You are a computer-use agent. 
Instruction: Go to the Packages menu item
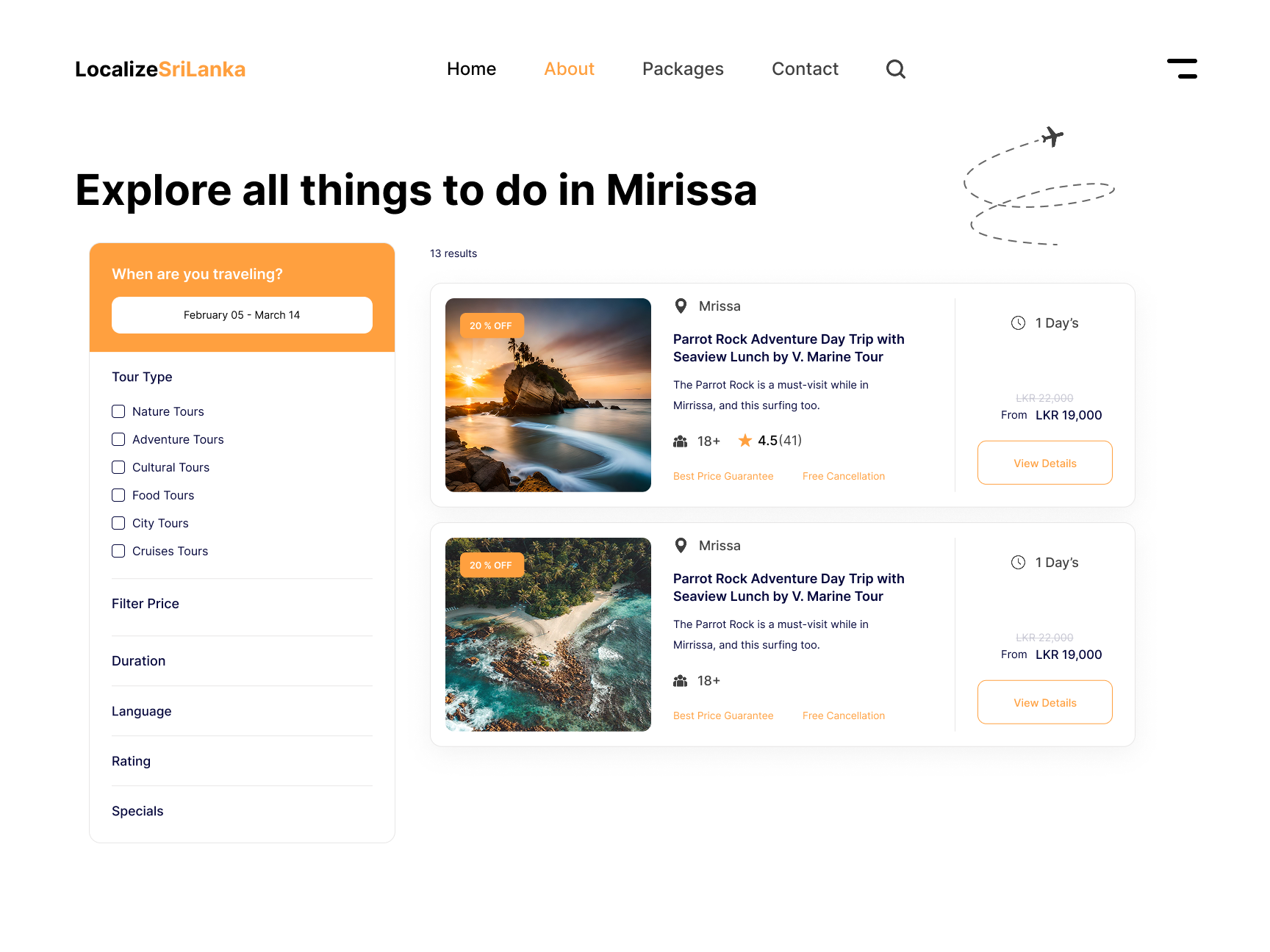(682, 68)
